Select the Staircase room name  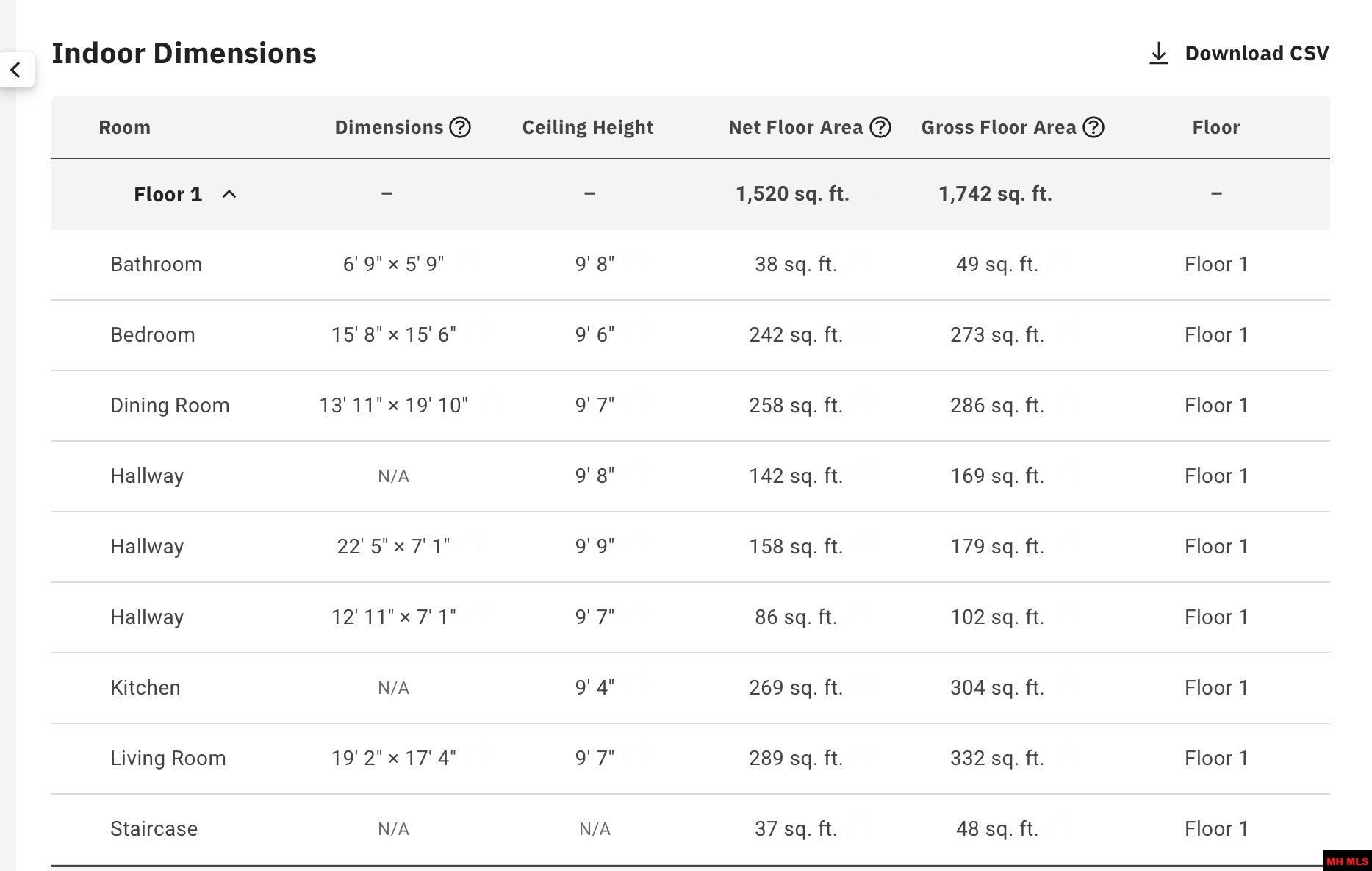pos(154,829)
